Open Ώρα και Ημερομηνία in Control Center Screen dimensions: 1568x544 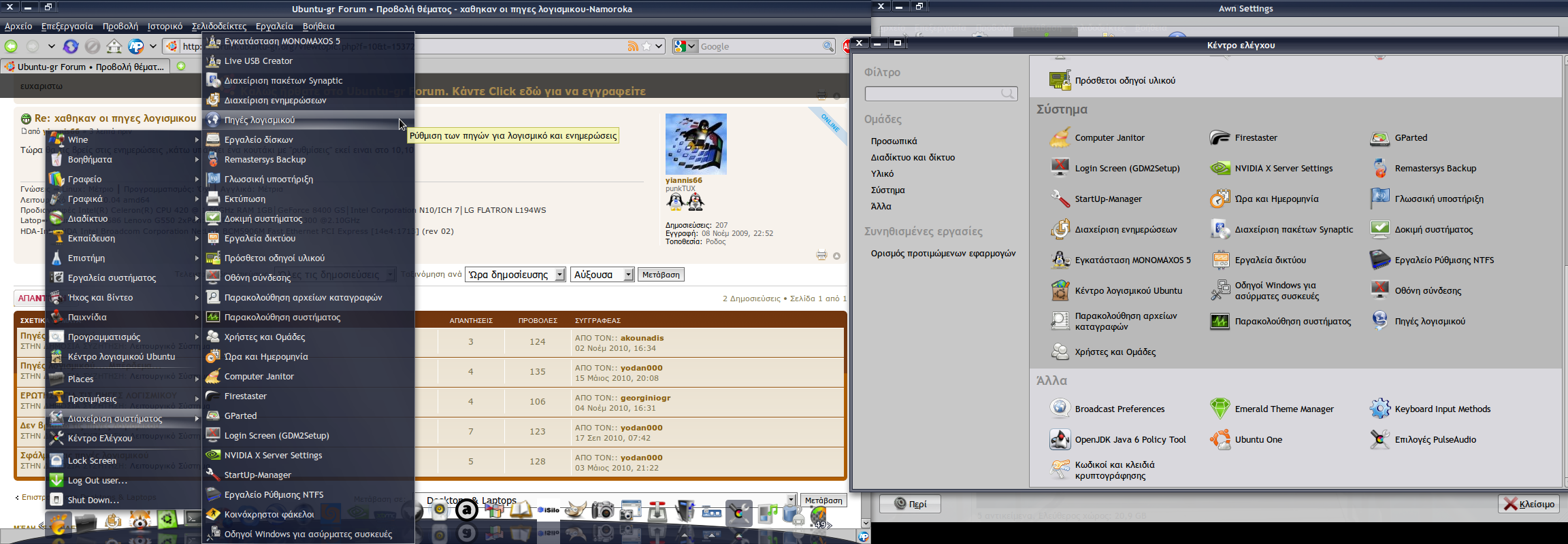coord(1264,199)
